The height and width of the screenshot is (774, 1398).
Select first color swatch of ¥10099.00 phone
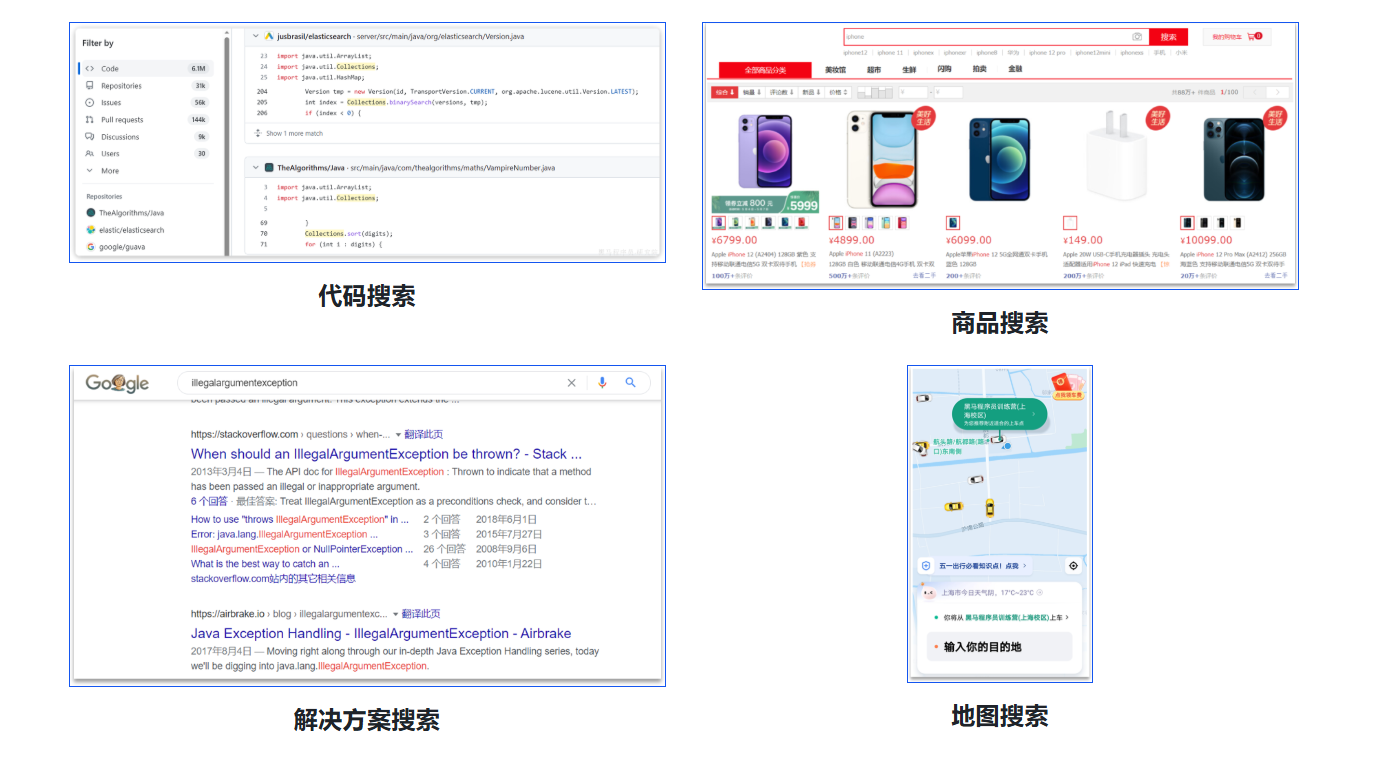[1187, 223]
